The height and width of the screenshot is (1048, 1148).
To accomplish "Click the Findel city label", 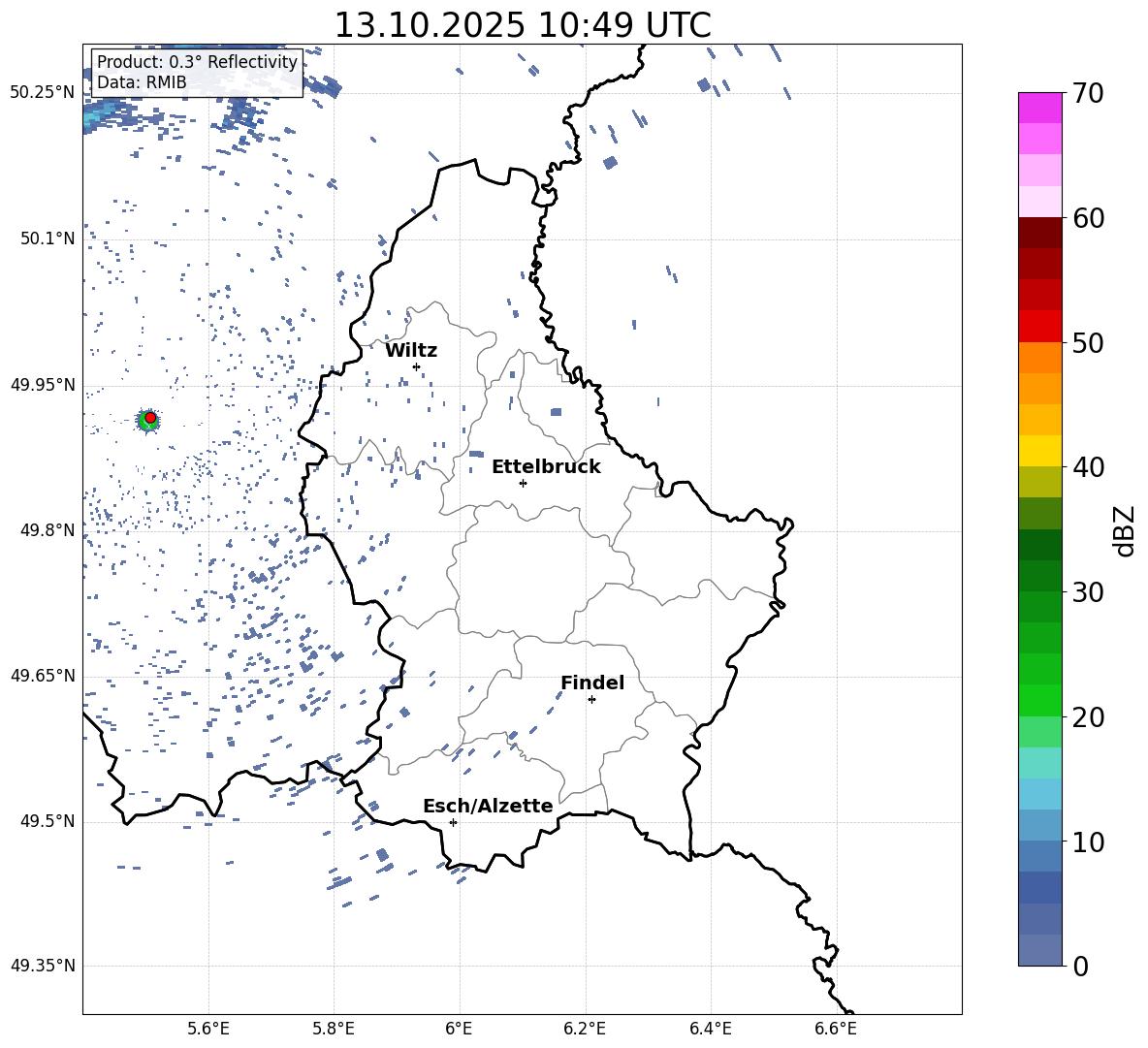I will click(x=592, y=683).
